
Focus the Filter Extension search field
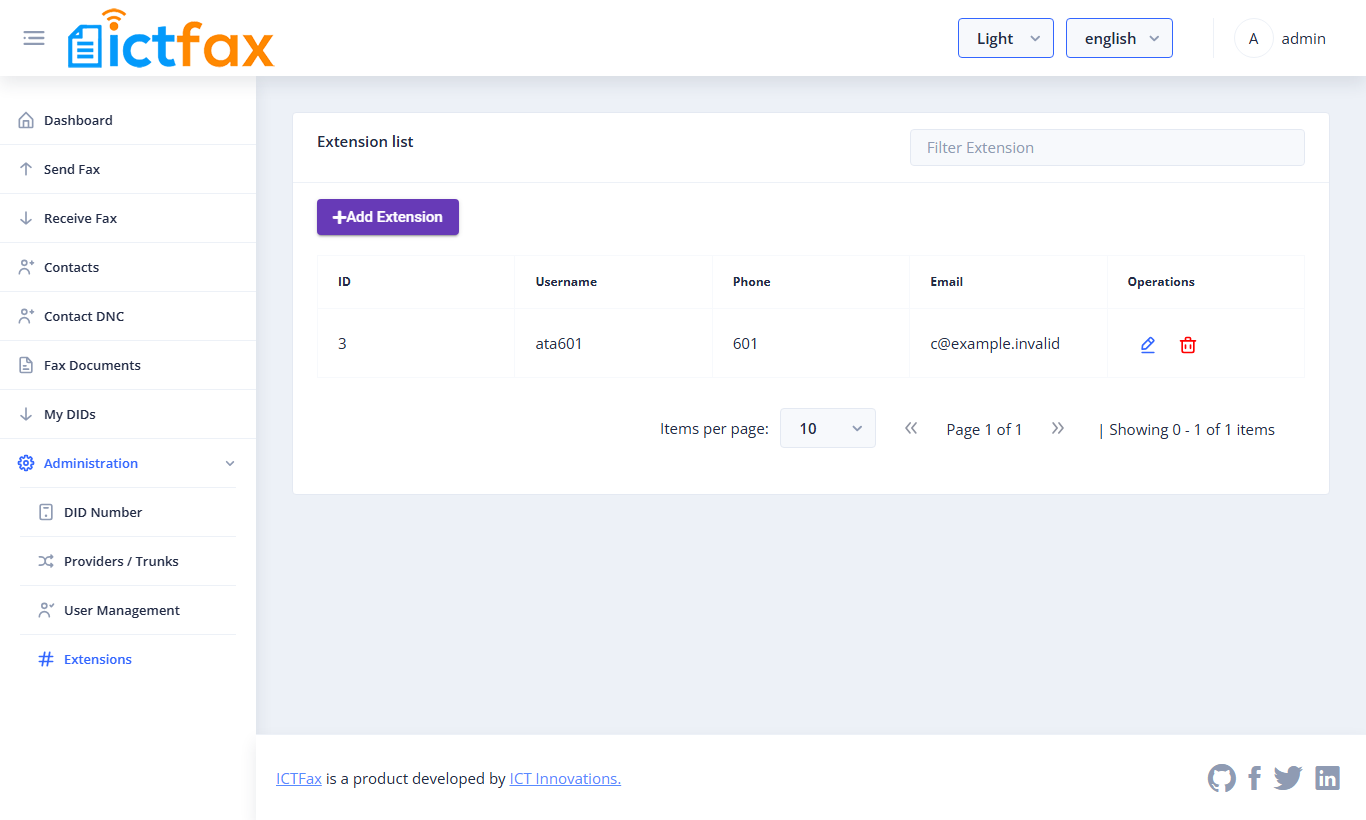pos(1107,147)
